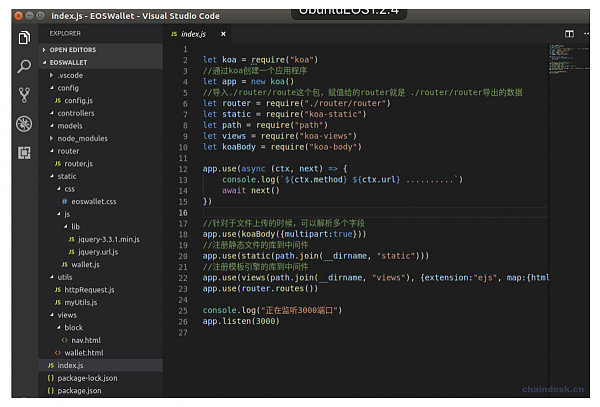Viewport: 600px width, 407px height.
Task: Open nav.html file
Action: [101, 340]
